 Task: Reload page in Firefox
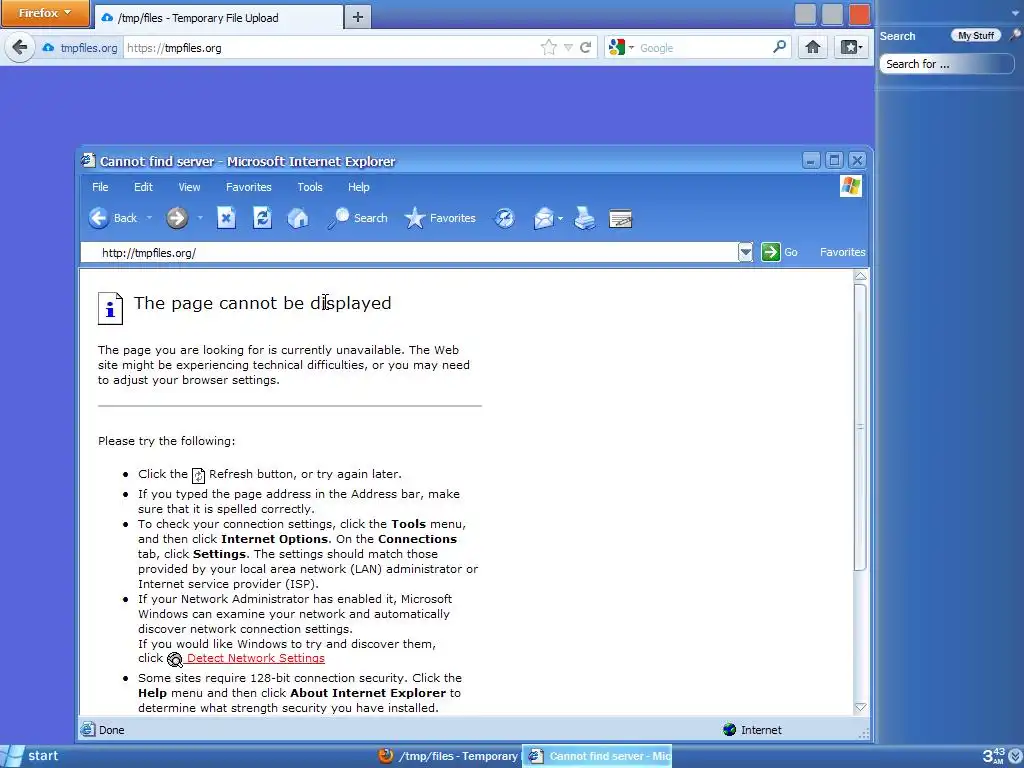(586, 47)
